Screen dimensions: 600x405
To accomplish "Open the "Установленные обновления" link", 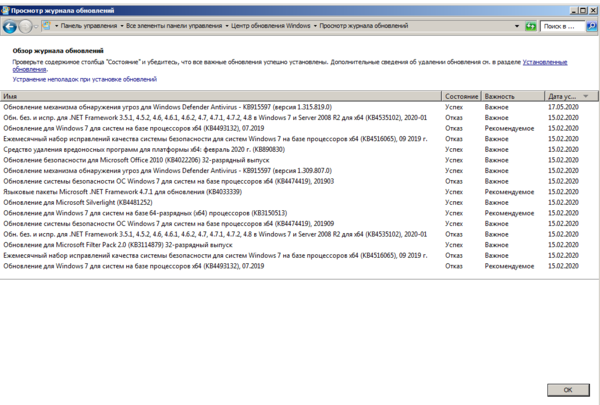I will point(545,62).
